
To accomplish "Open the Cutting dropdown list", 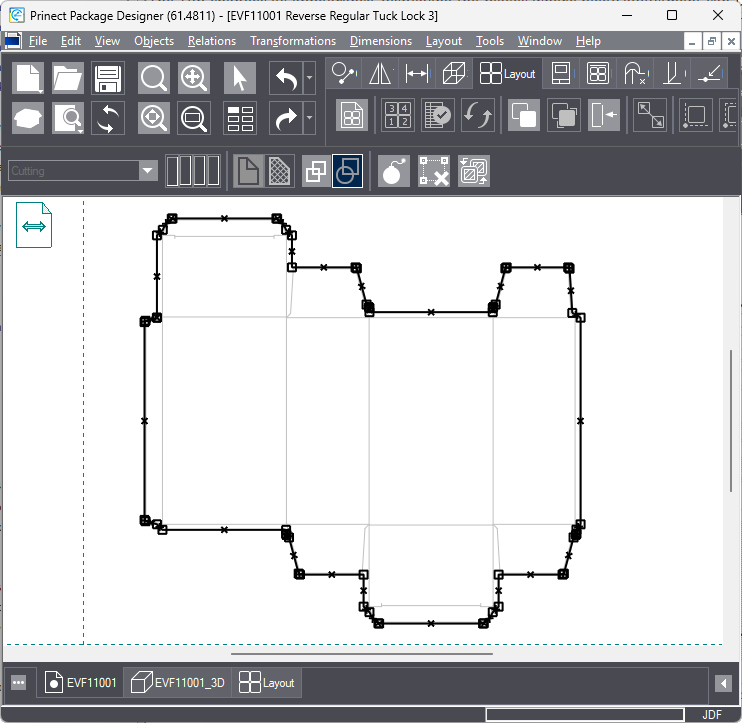I will click(149, 171).
